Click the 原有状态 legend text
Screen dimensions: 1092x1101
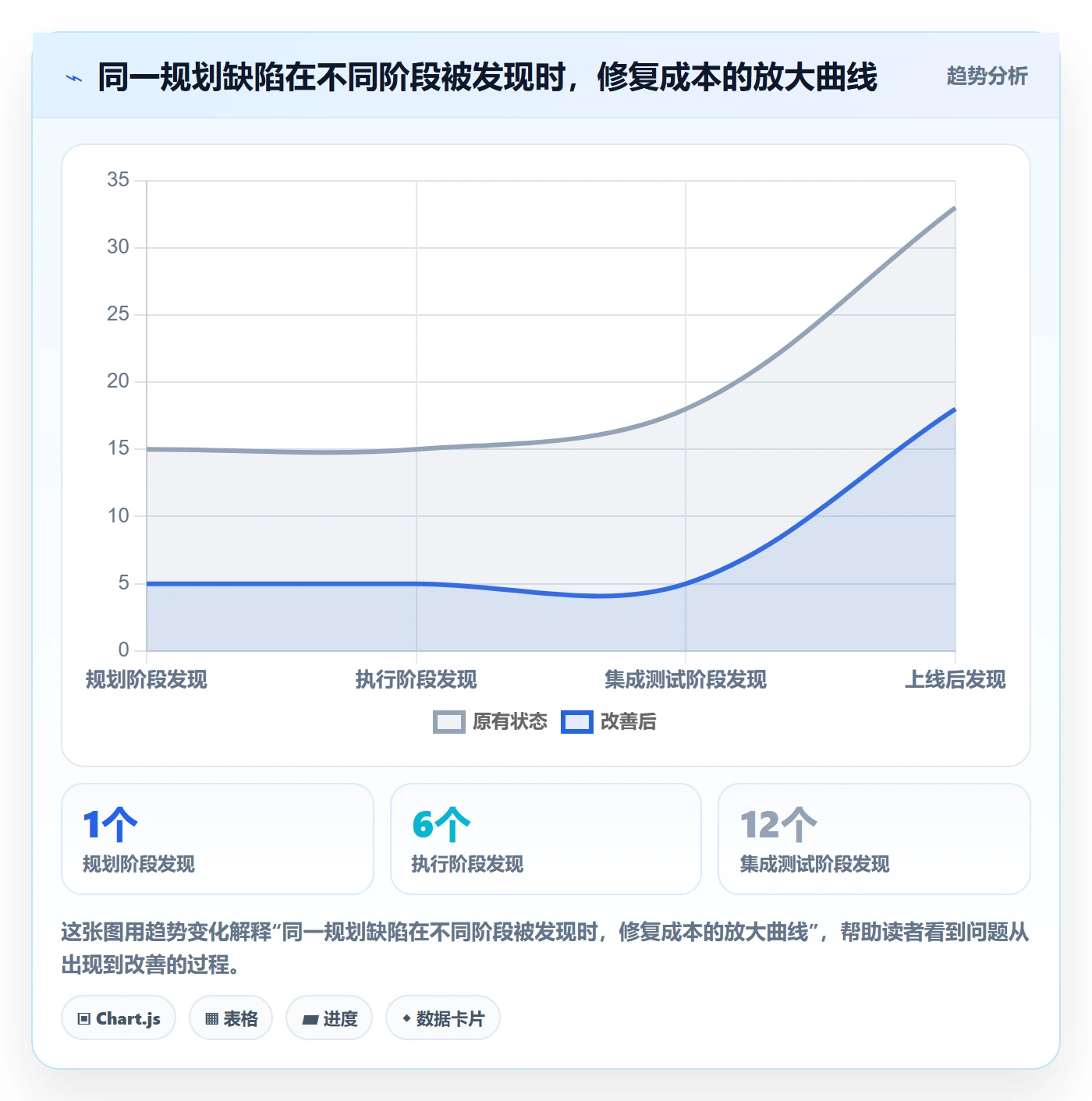(510, 722)
